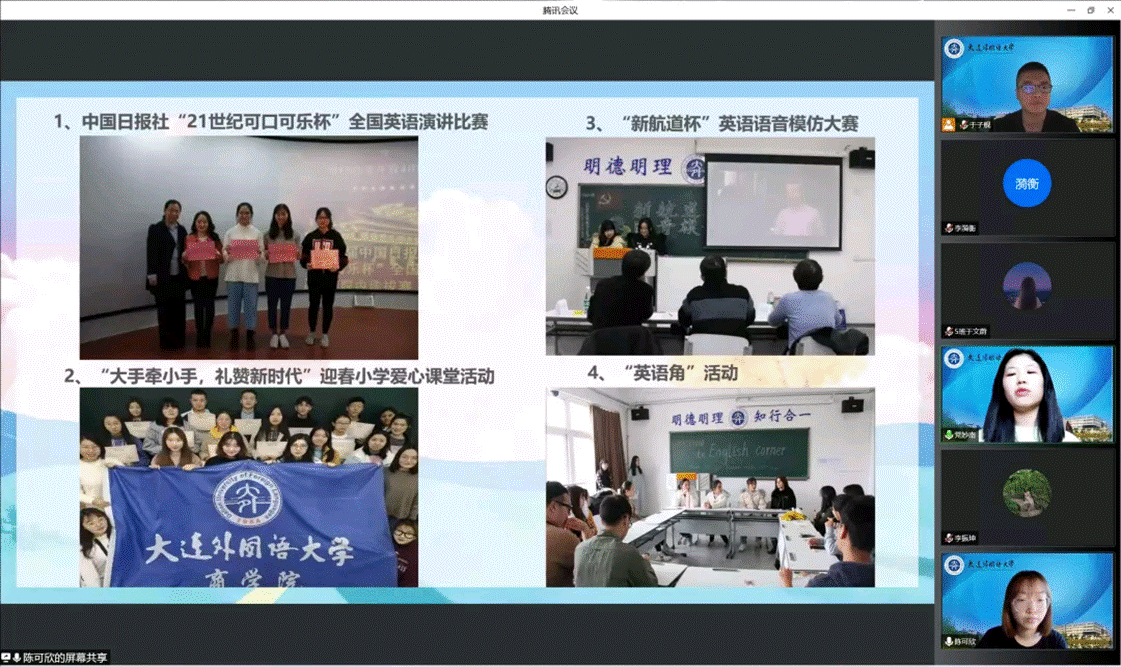Select the blue 漪衡 avatar circle
The height and width of the screenshot is (667, 1121).
tap(1027, 183)
